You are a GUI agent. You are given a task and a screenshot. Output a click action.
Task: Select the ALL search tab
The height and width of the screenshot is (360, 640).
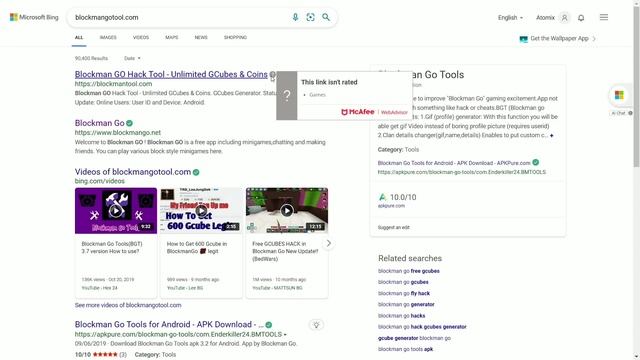pos(79,38)
